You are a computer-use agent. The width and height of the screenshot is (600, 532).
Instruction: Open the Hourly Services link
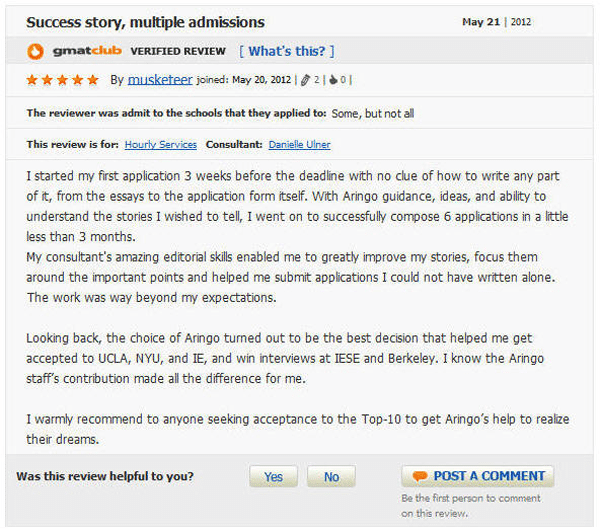[x=161, y=145]
